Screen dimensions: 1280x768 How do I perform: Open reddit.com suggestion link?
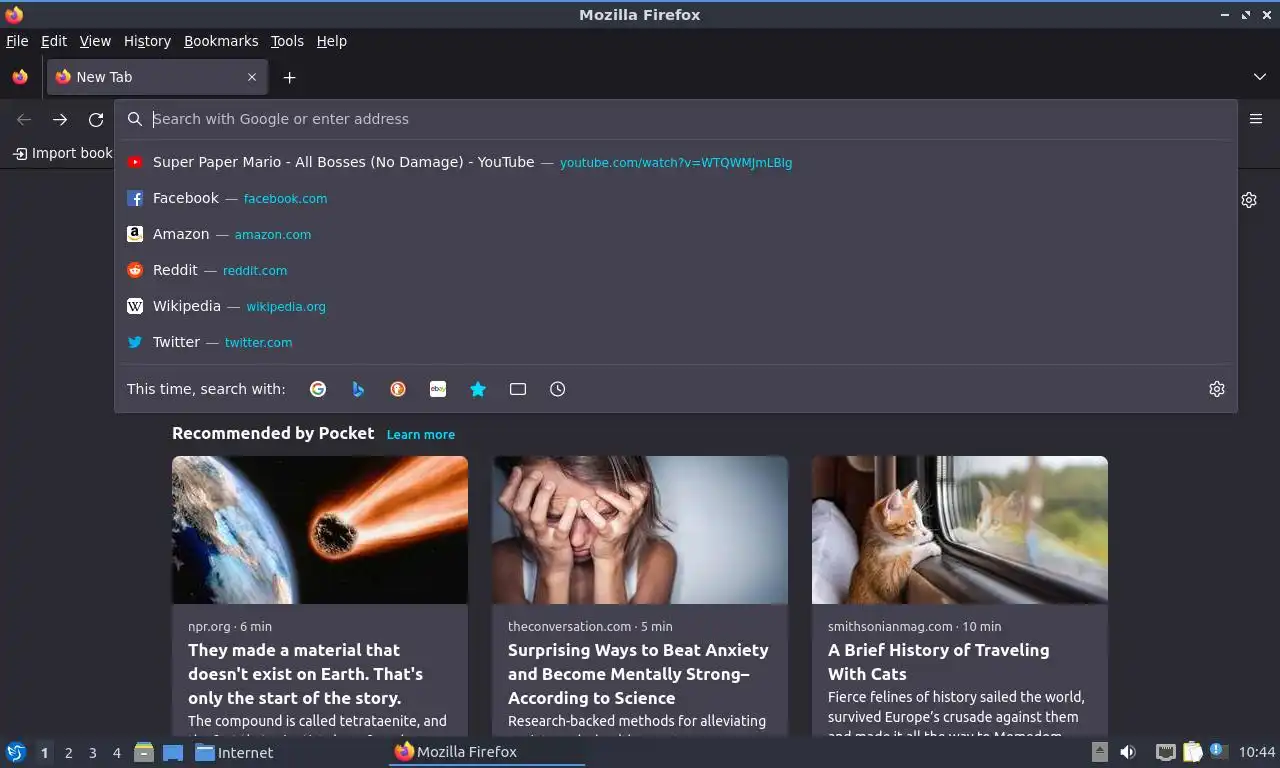255,271
